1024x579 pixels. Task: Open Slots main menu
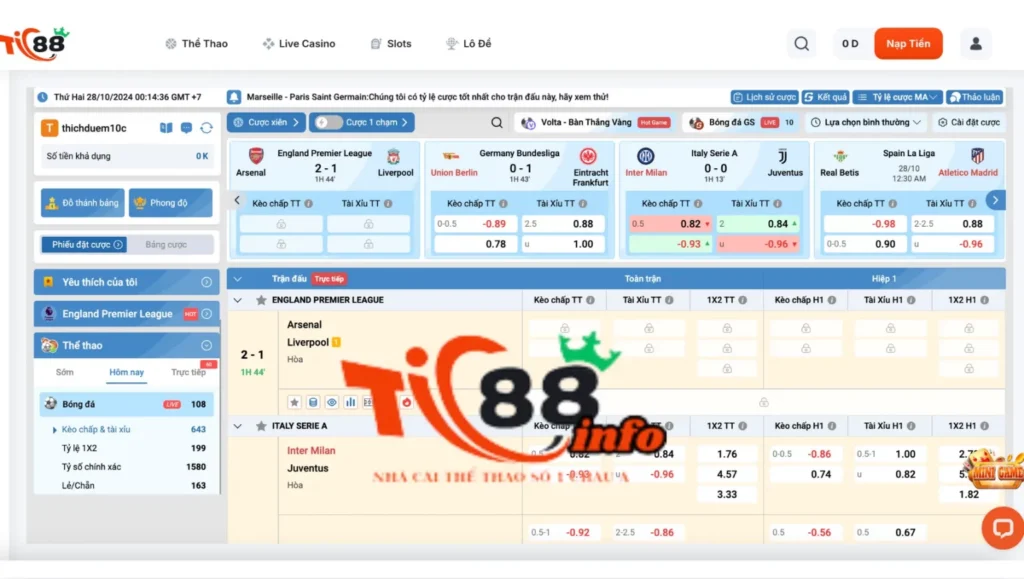391,44
